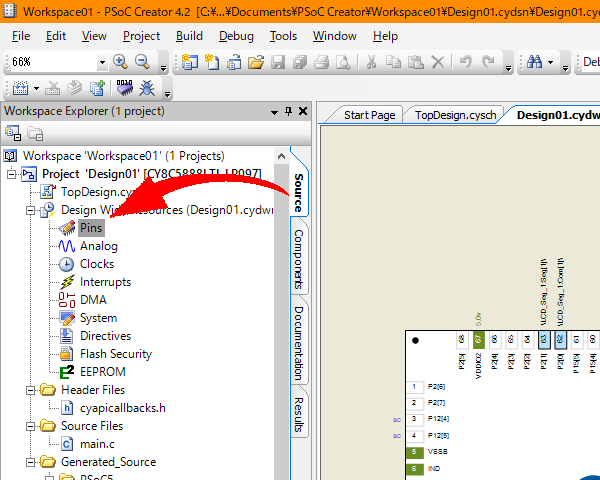This screenshot has width=600, height=480.
Task: Open the Find binoculars dropdown arrow
Action: click(x=550, y=62)
